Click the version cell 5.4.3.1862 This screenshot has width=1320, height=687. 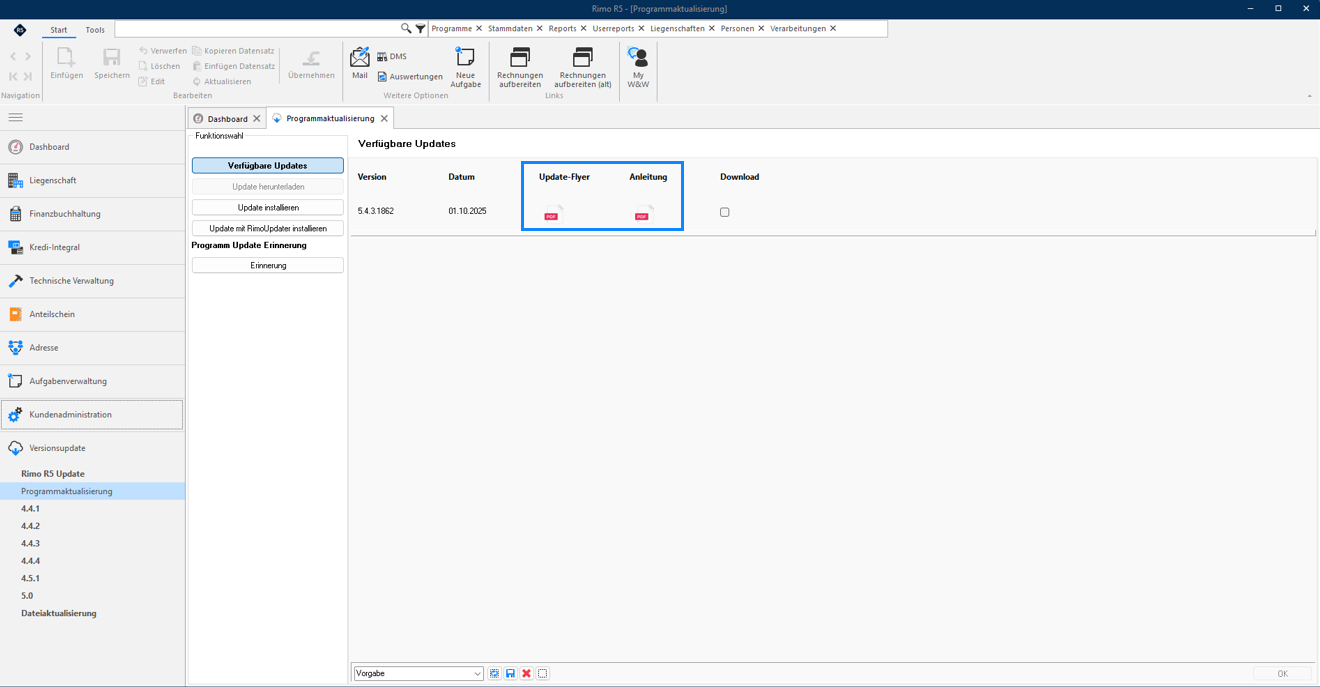(x=376, y=212)
